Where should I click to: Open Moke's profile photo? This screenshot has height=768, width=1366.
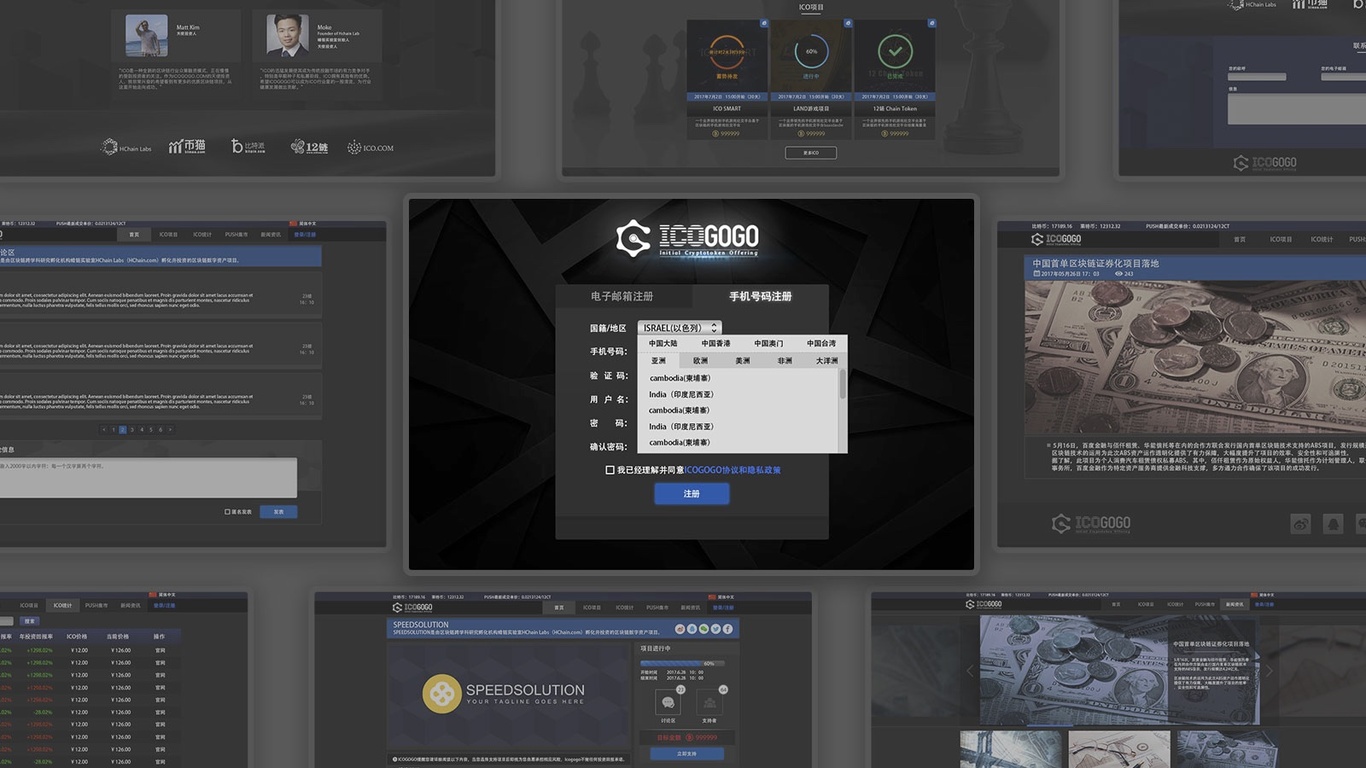coord(288,35)
